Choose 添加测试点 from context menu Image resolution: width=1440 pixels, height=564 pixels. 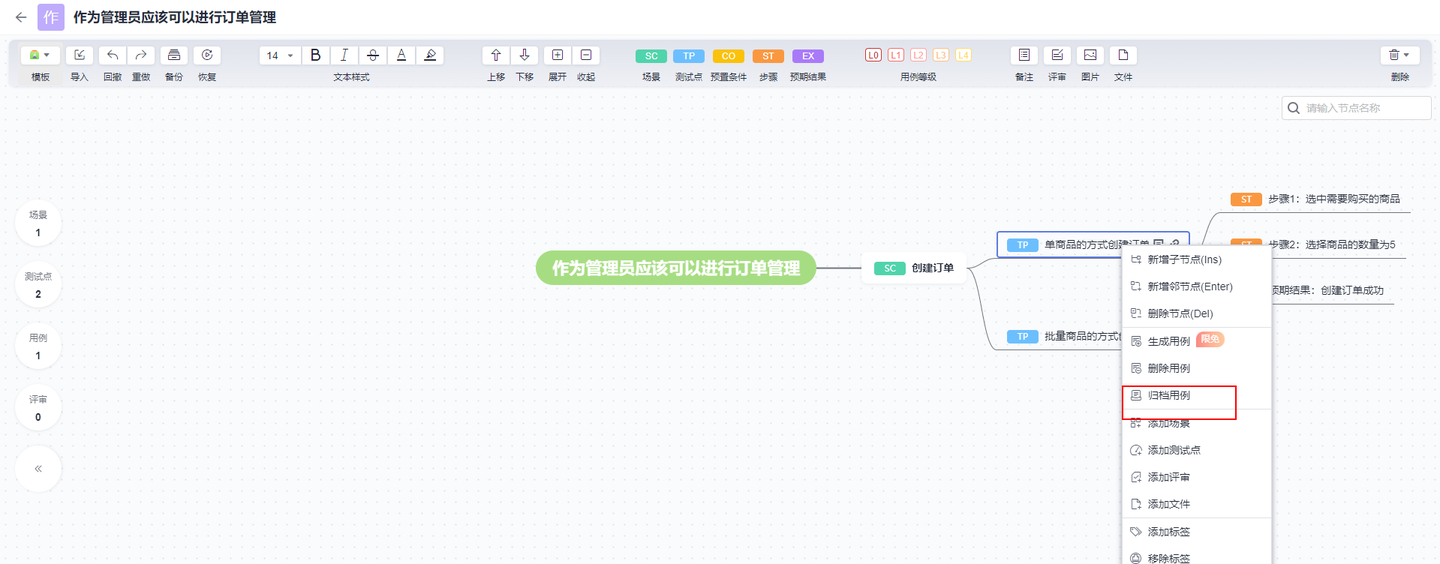coord(1197,450)
